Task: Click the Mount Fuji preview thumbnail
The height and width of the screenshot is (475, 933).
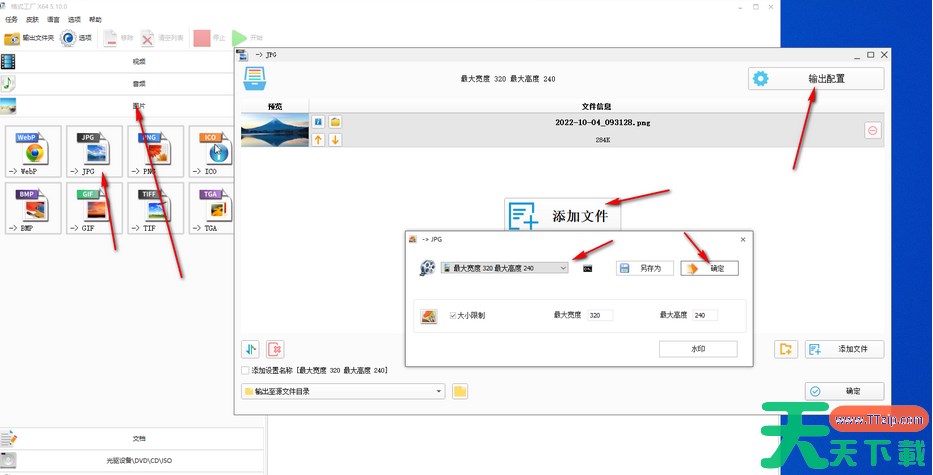Action: point(275,130)
